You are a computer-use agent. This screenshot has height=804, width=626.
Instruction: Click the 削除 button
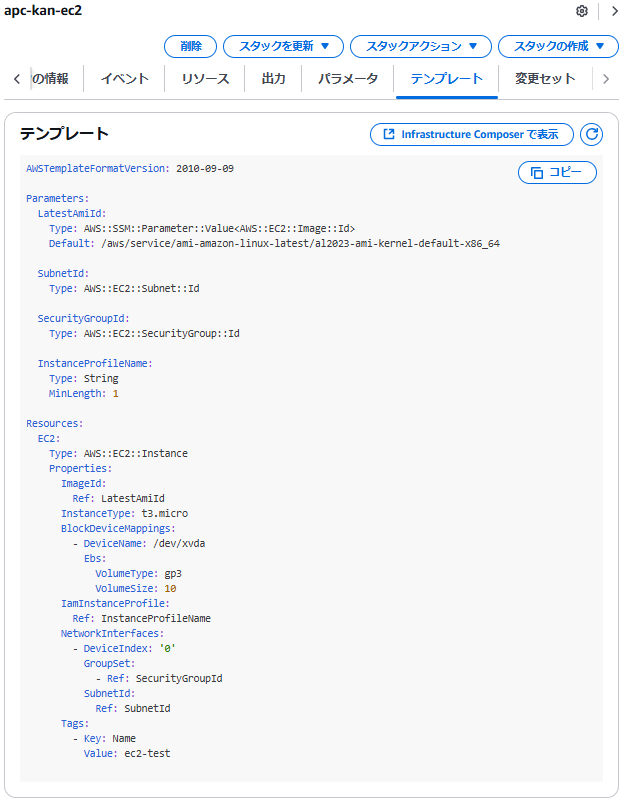[x=191, y=46]
